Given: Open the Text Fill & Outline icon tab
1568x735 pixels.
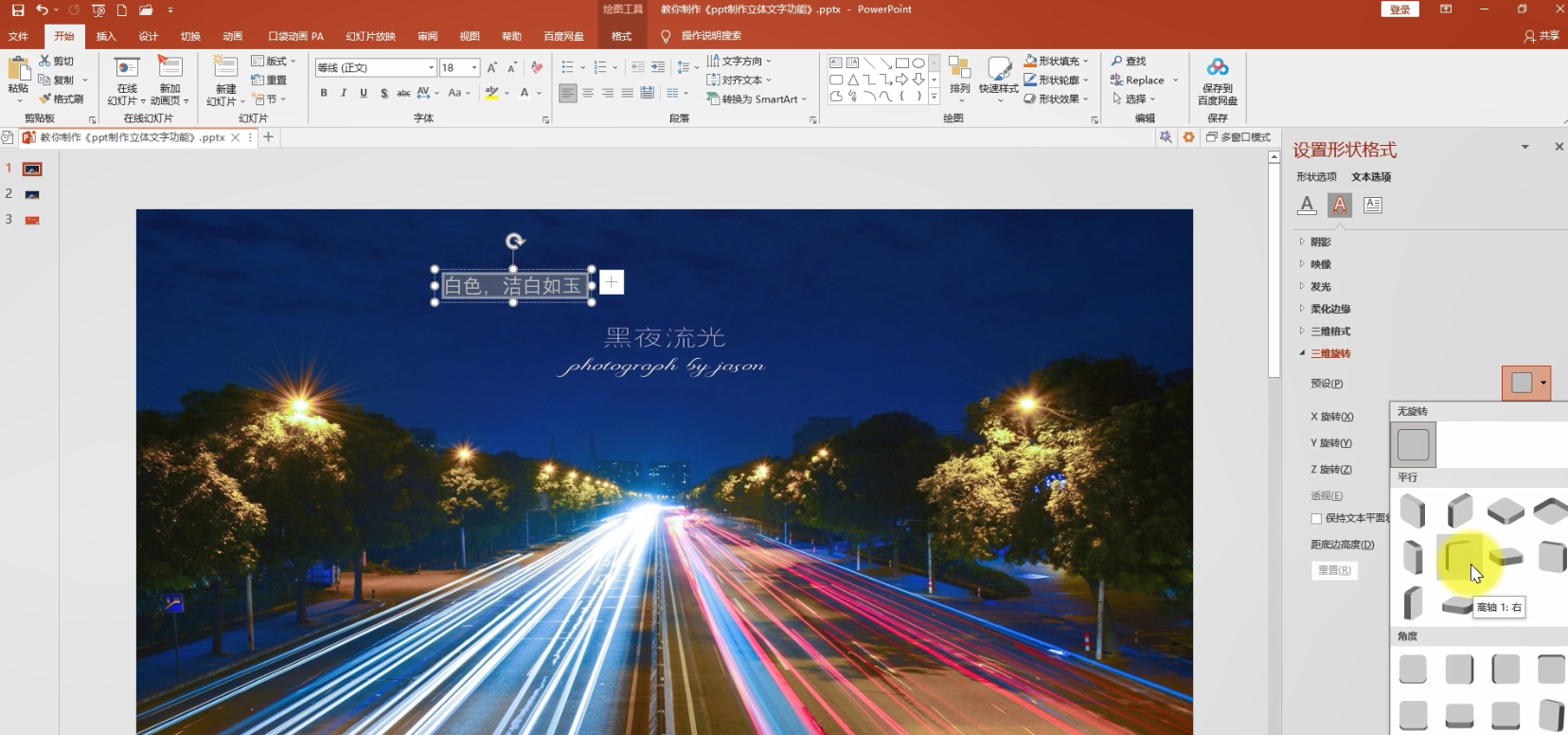Looking at the screenshot, I should pos(1307,205).
